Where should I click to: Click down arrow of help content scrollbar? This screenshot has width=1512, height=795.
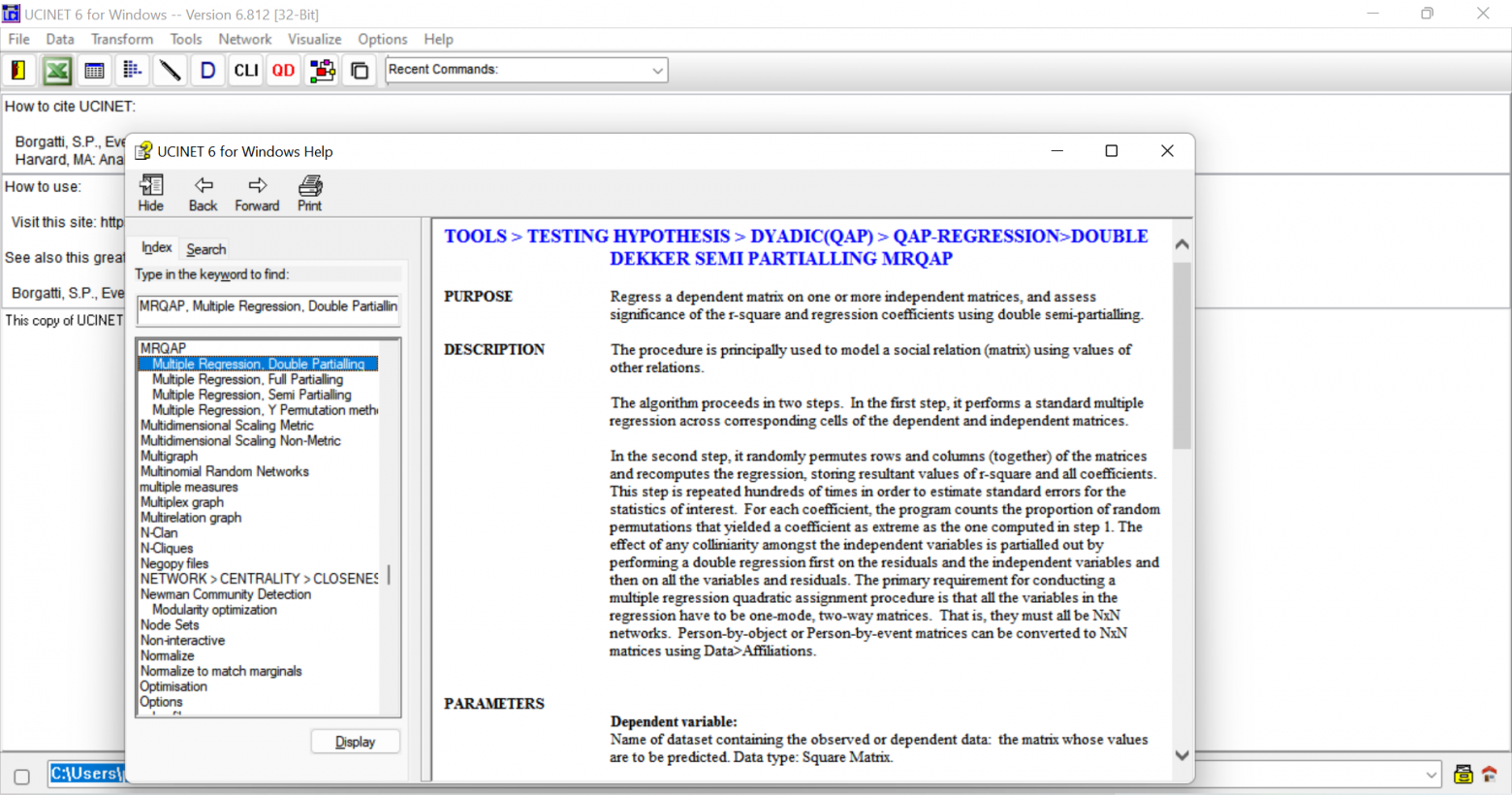pyautogui.click(x=1181, y=755)
